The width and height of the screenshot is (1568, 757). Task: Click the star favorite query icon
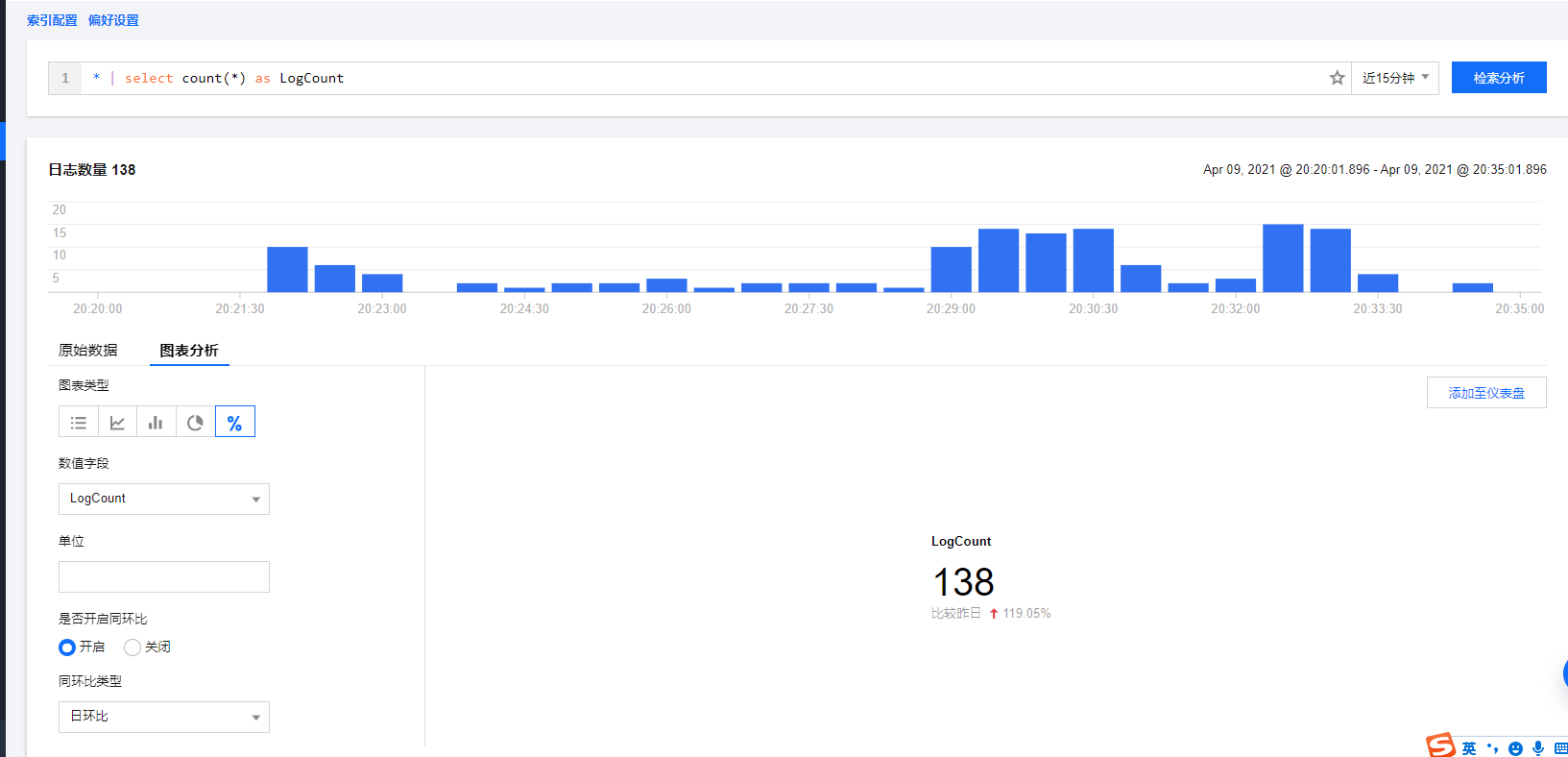coord(1337,78)
